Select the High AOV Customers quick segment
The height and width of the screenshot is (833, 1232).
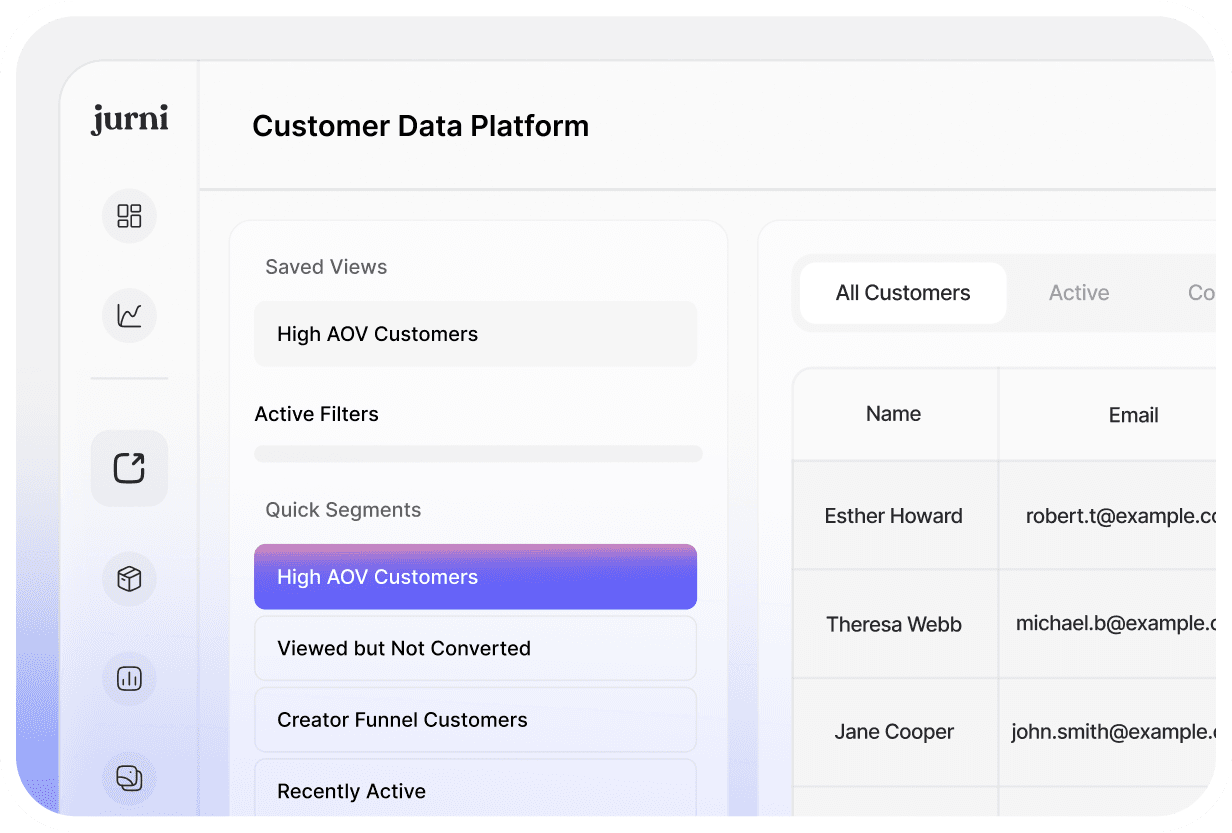[x=475, y=577]
